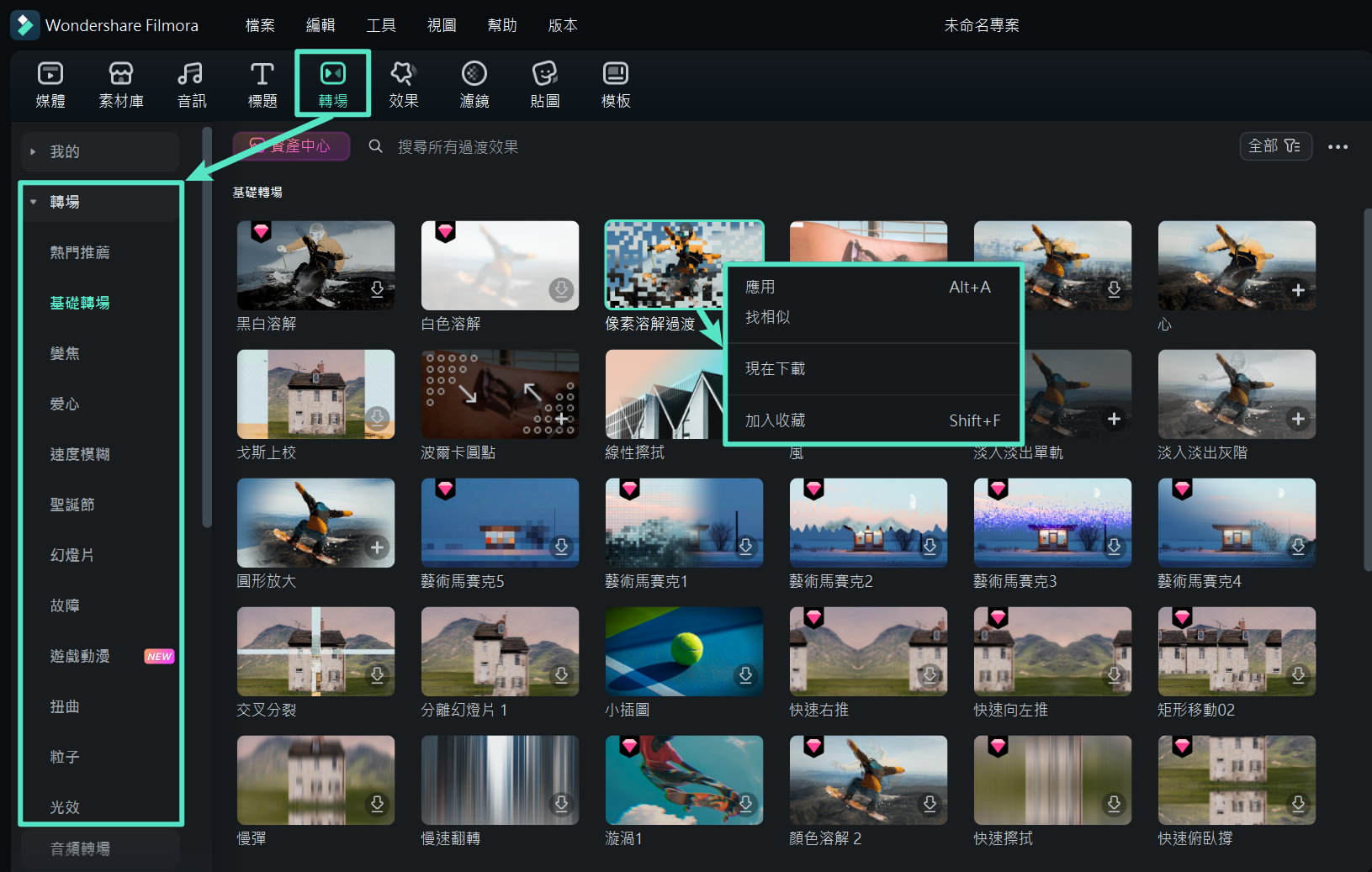1372x872 pixels.
Task: Select the 遊戲動漫 category
Action: click(80, 656)
